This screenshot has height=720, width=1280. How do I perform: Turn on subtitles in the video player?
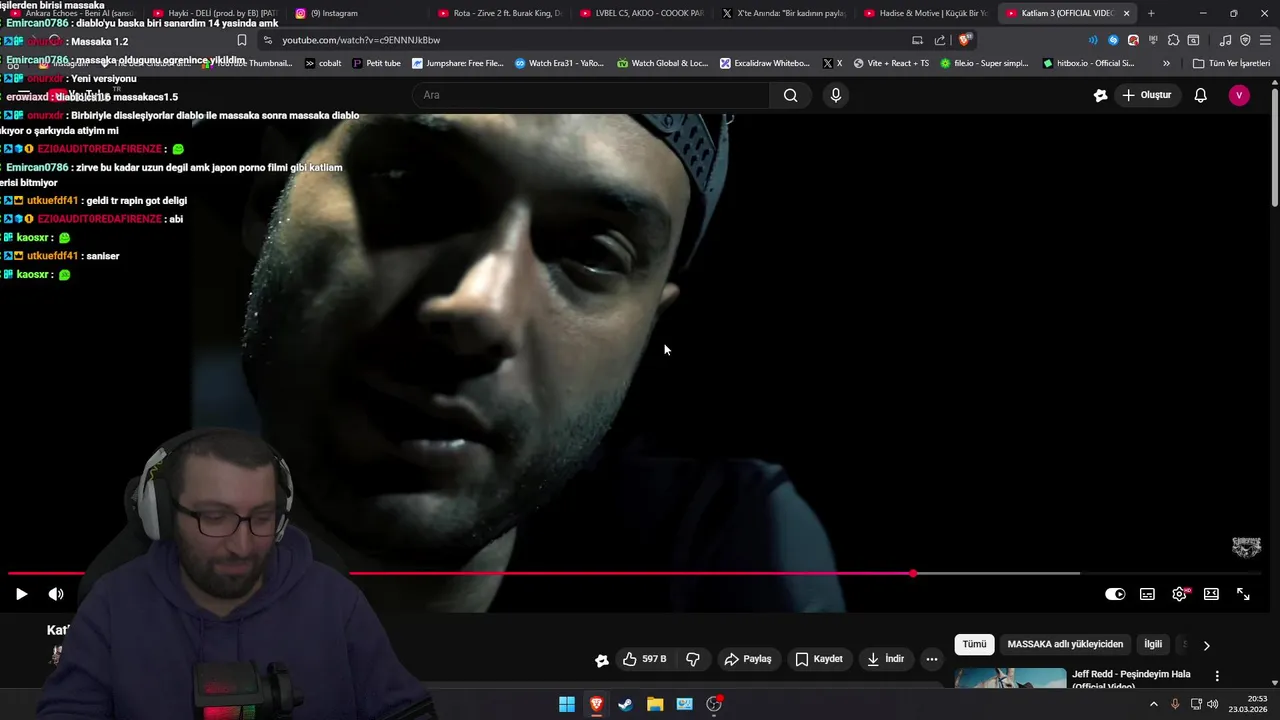[1147, 594]
